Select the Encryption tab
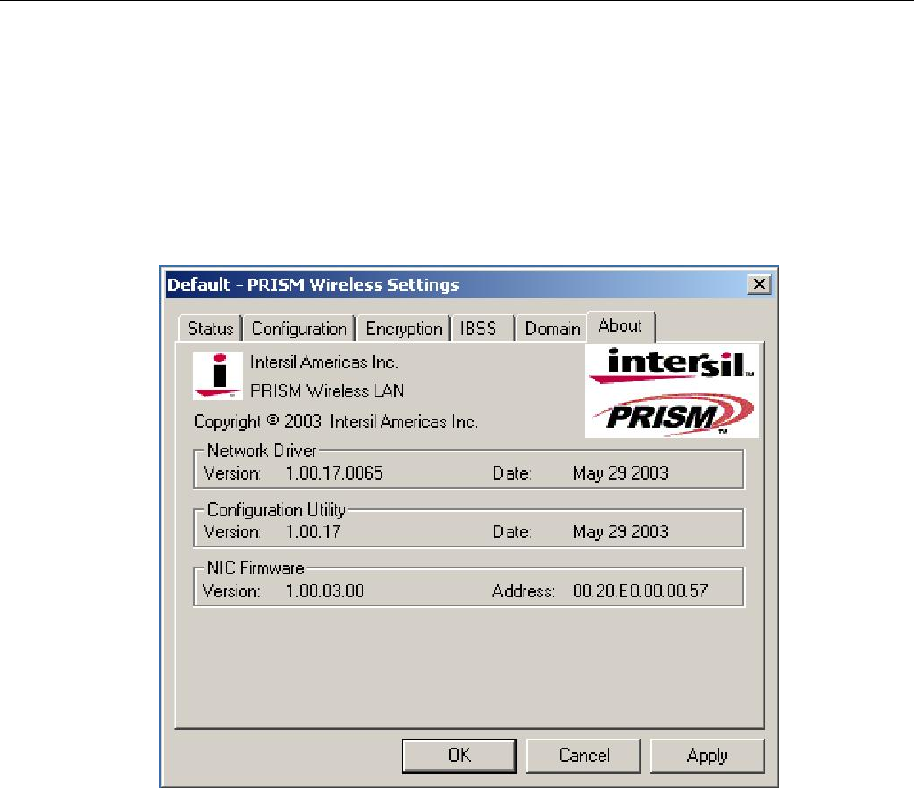 (403, 329)
